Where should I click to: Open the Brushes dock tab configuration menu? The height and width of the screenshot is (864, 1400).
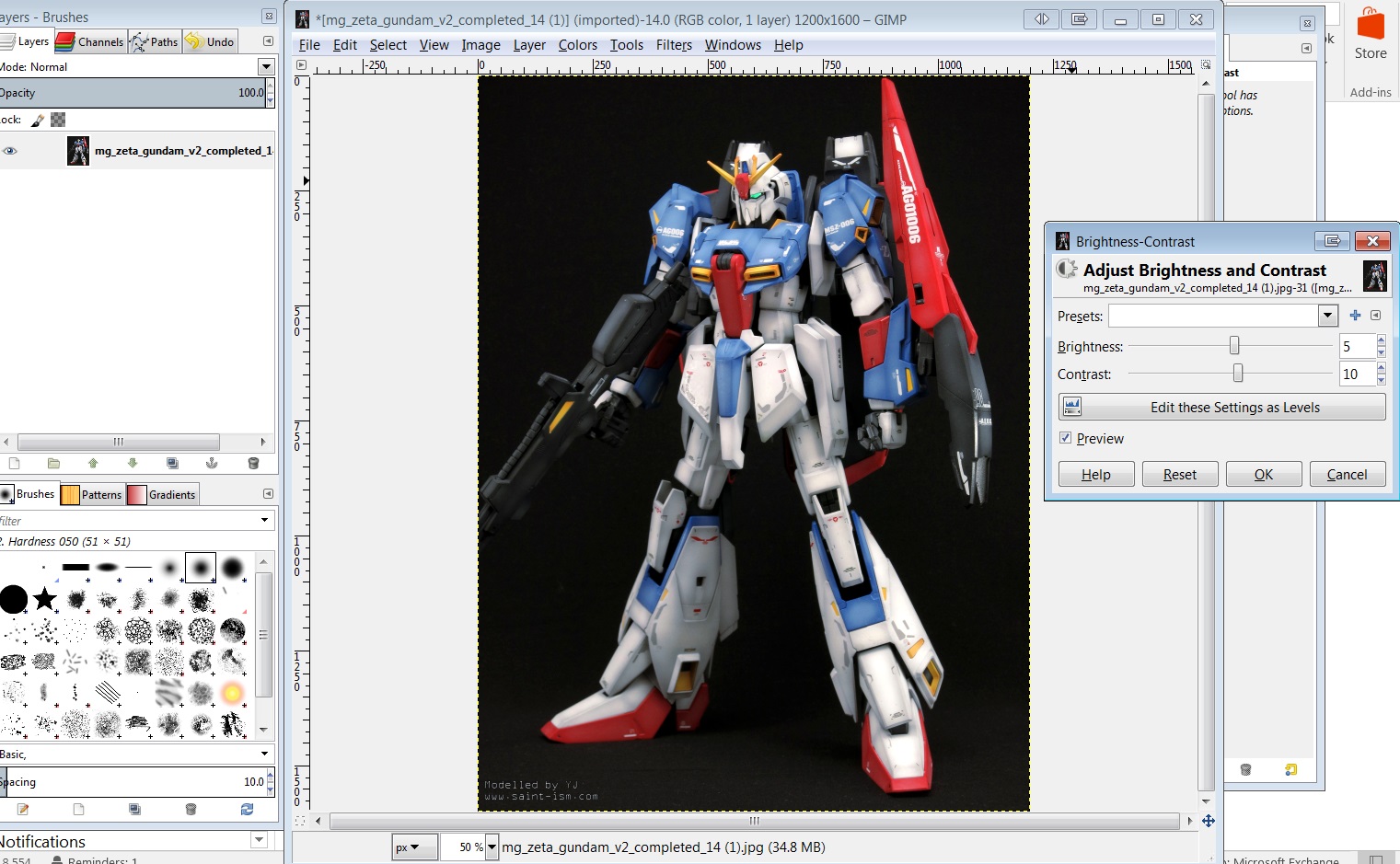pyautogui.click(x=268, y=494)
